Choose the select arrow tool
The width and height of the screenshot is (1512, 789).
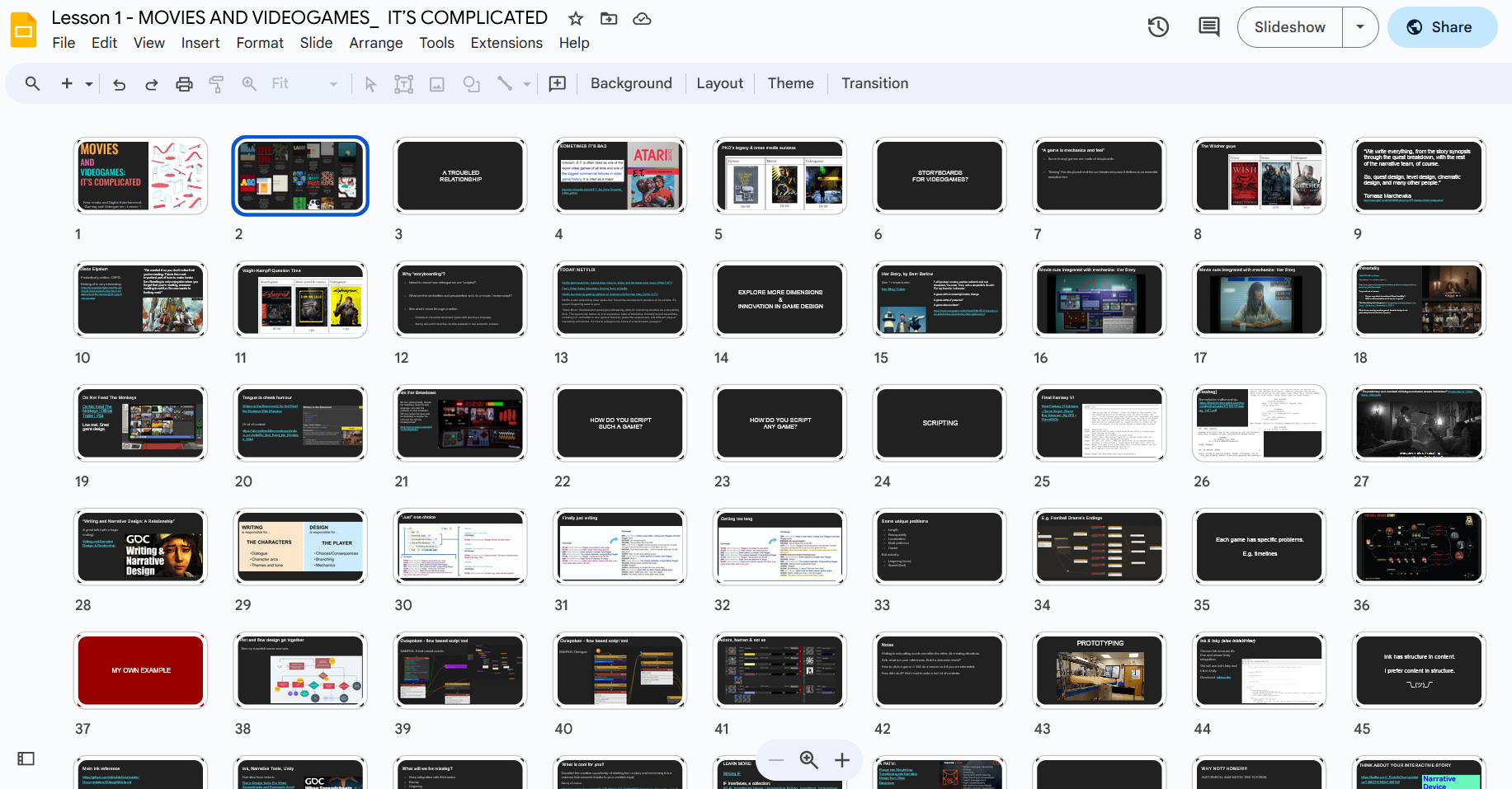(370, 83)
